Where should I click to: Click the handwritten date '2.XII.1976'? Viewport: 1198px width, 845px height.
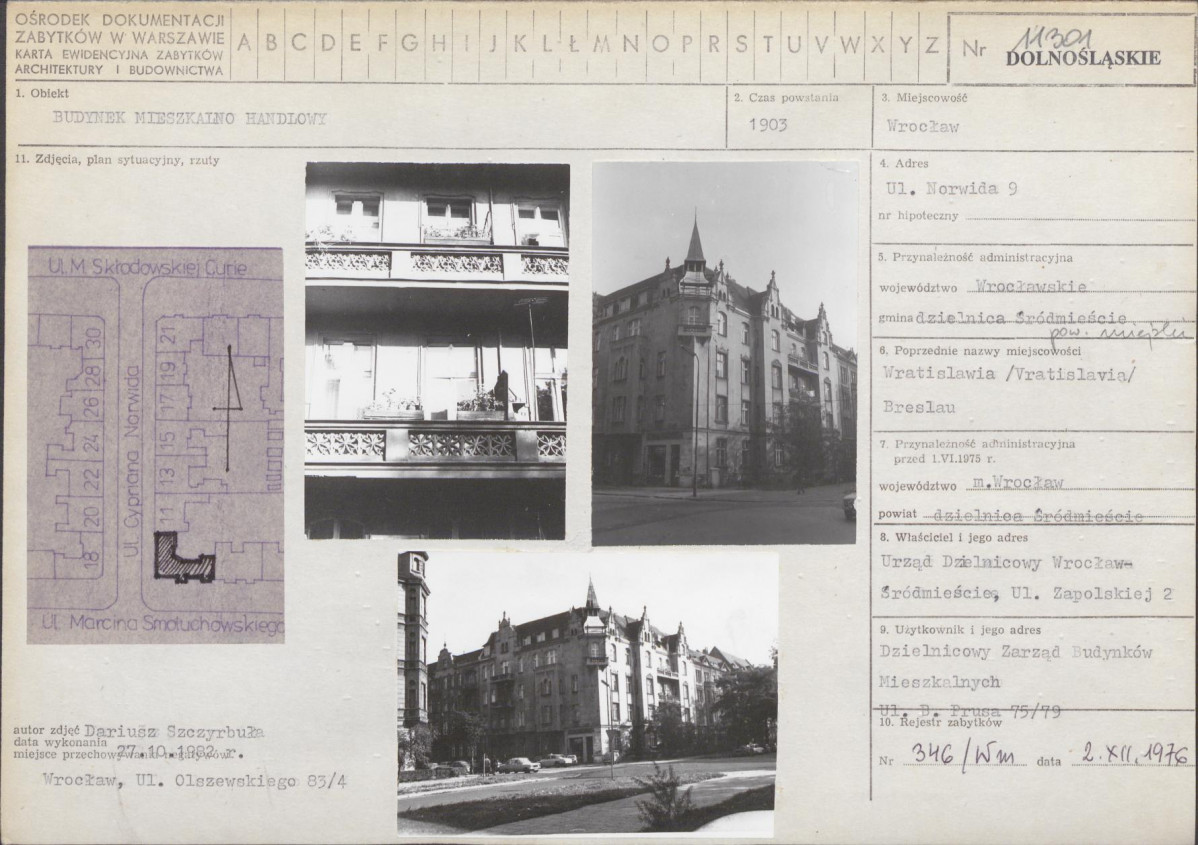(x=1136, y=754)
